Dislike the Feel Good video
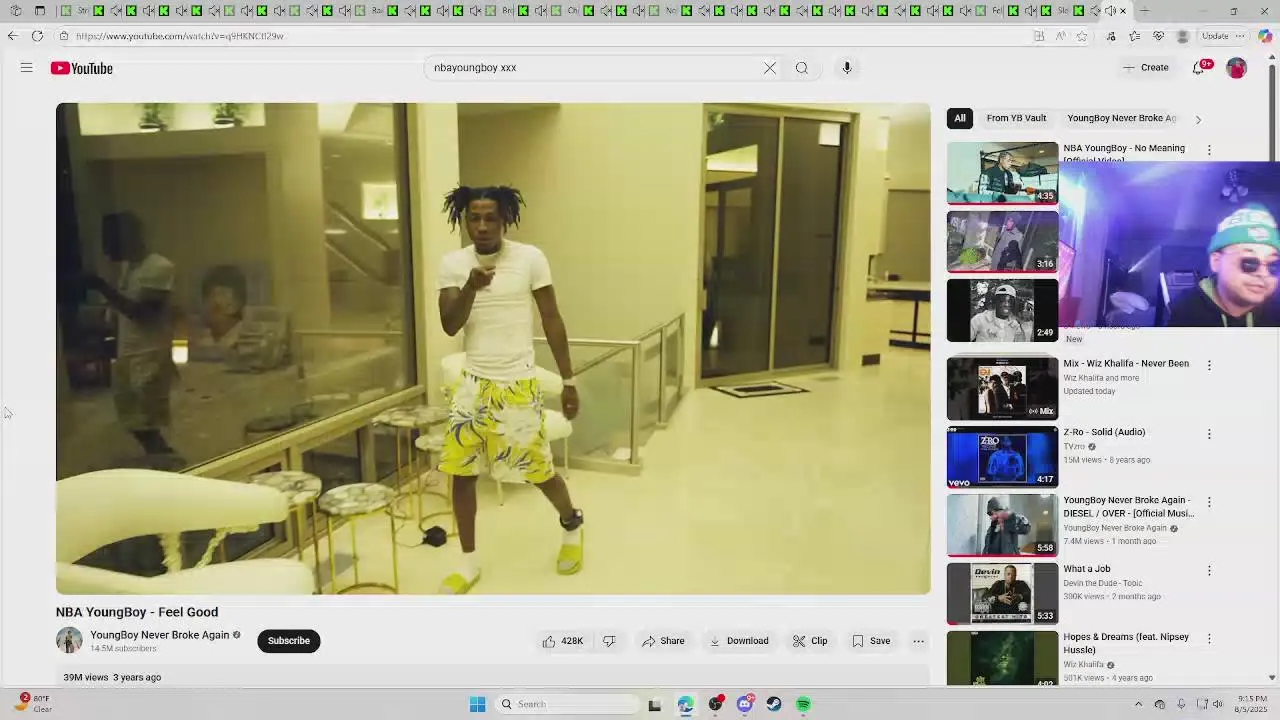 click(x=609, y=641)
